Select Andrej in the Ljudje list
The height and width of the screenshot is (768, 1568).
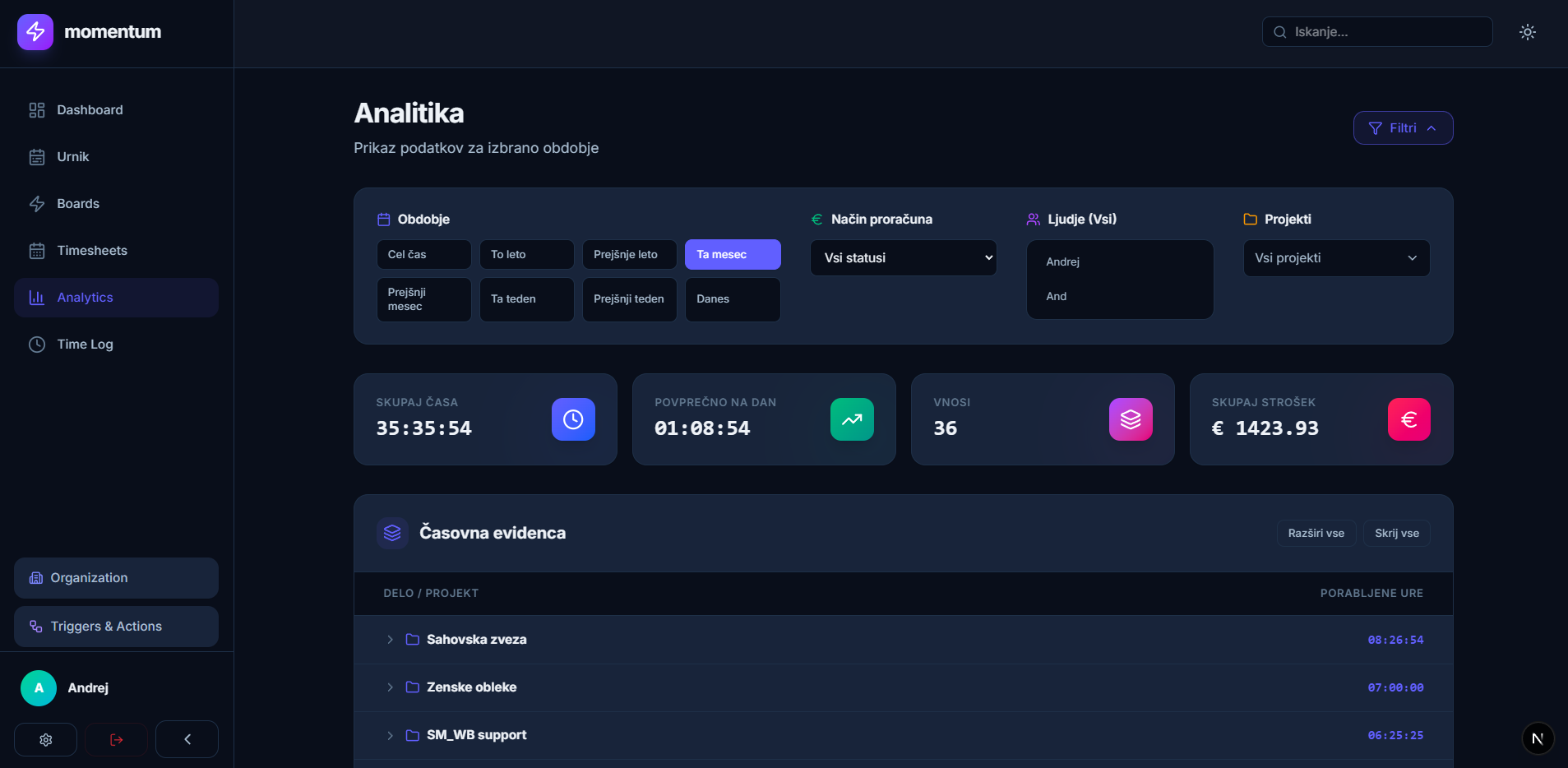(1063, 262)
